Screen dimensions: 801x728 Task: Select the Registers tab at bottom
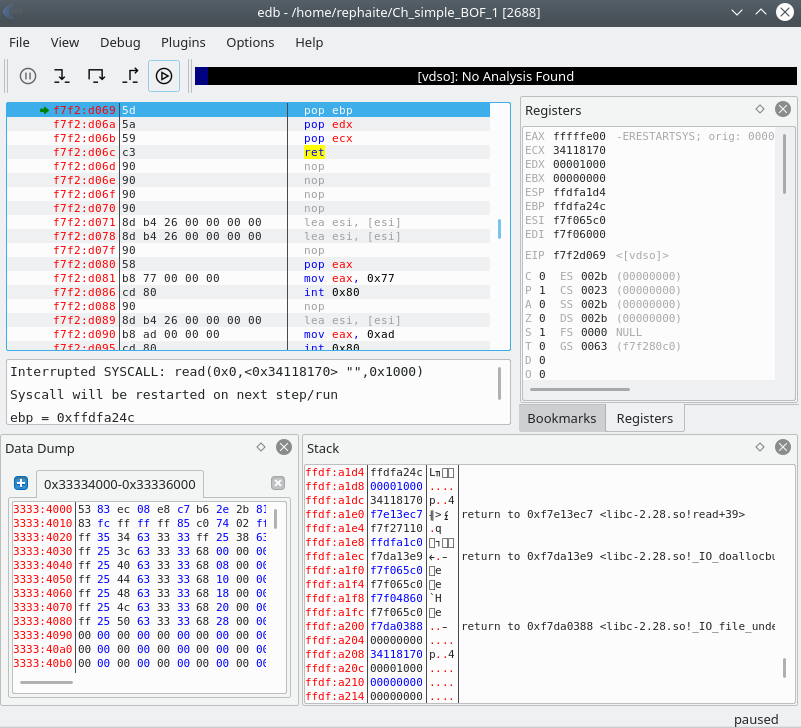644,418
